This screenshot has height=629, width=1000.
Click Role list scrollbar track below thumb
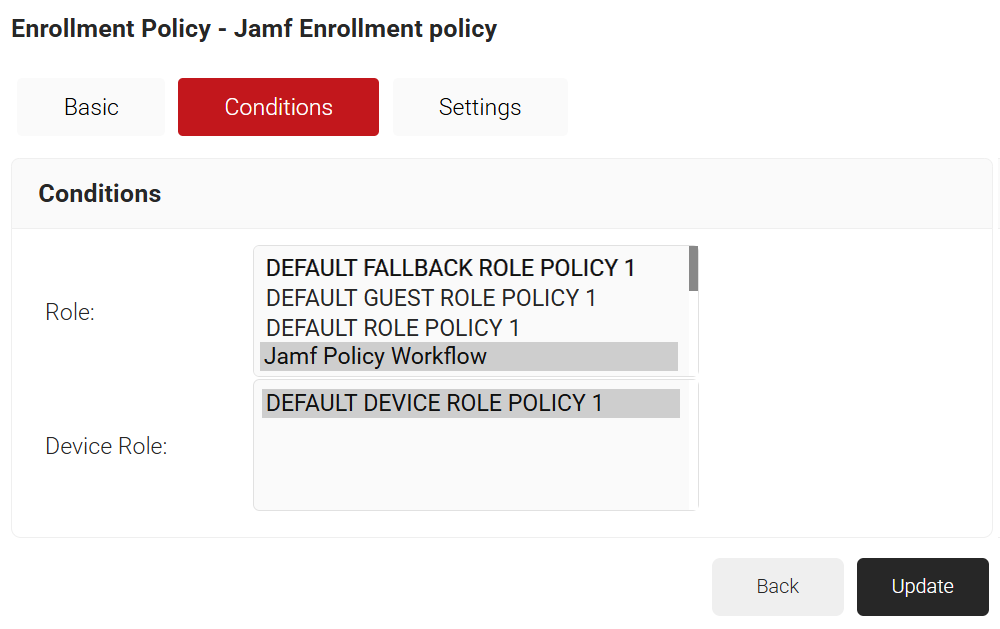tap(693, 335)
